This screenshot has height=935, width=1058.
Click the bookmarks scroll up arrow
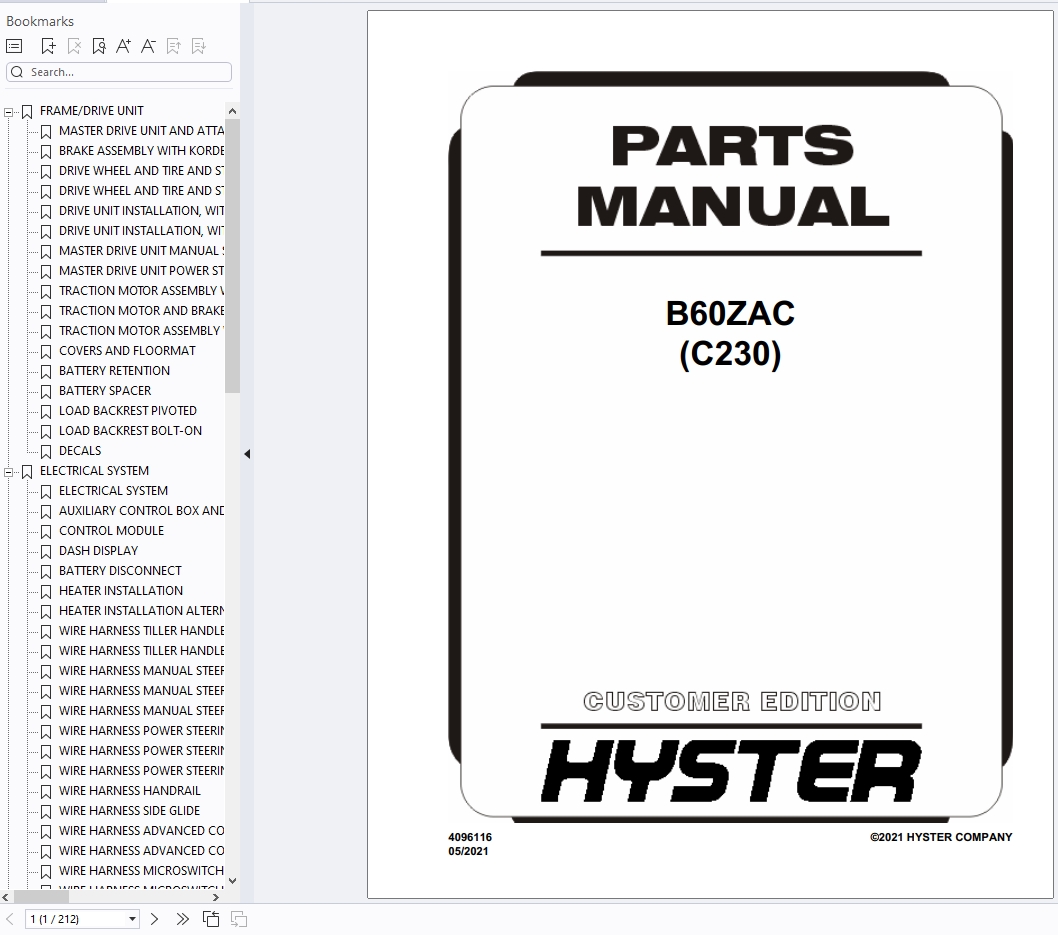(x=232, y=111)
